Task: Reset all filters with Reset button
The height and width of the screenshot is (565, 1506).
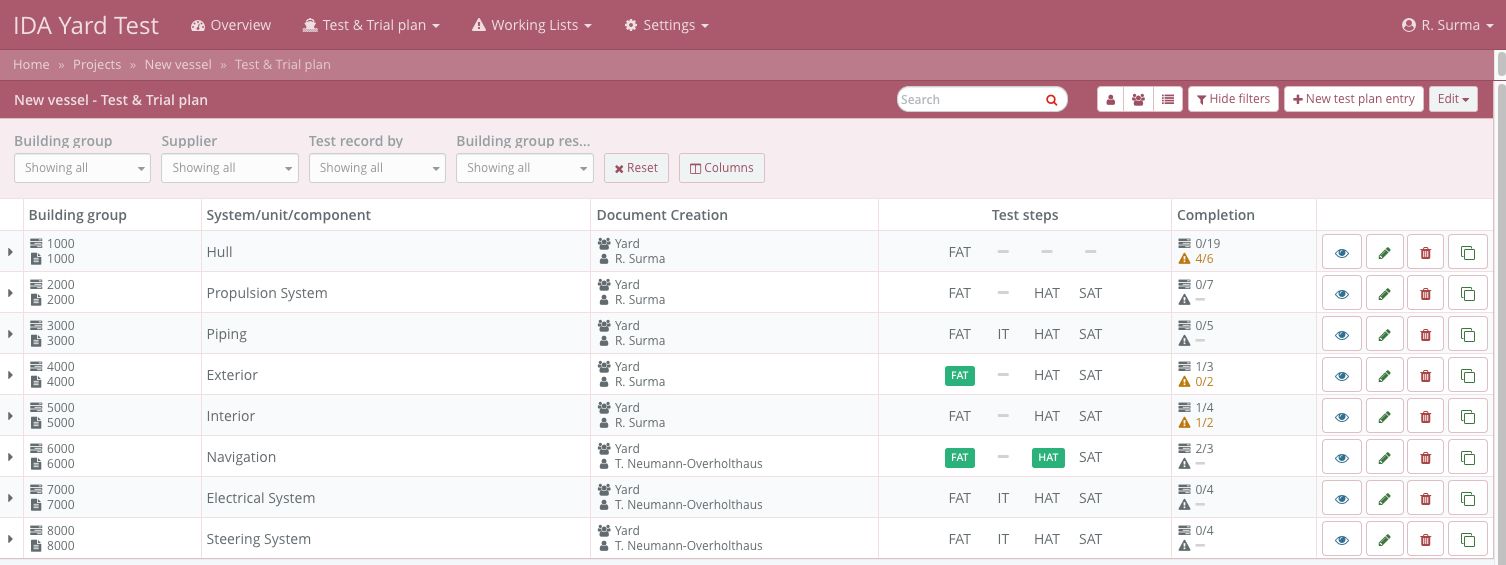Action: (x=636, y=168)
